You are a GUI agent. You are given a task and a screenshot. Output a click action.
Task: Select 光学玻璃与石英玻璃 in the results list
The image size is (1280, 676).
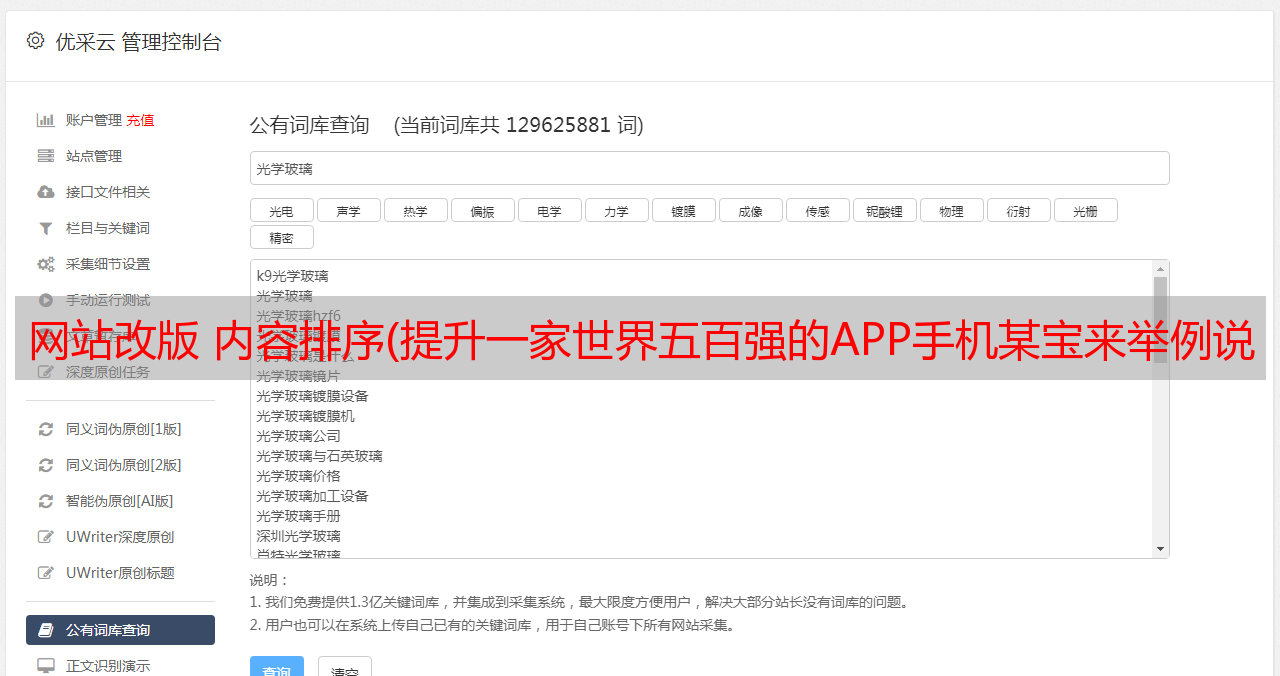point(319,456)
